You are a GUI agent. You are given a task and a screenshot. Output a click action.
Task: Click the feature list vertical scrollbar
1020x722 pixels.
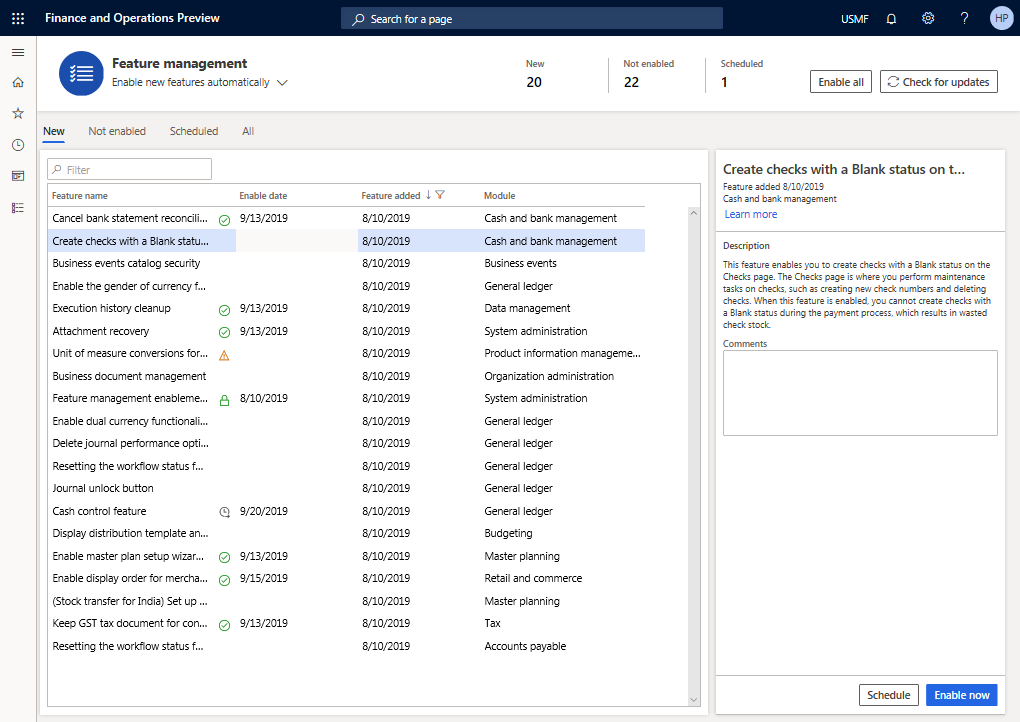click(x=694, y=450)
